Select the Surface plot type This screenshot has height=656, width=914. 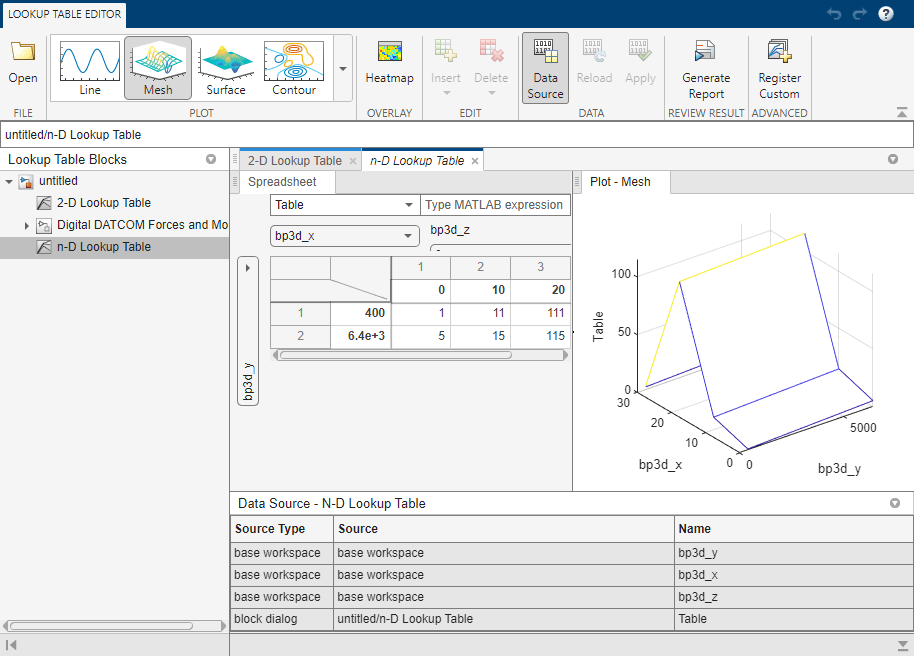click(x=226, y=68)
